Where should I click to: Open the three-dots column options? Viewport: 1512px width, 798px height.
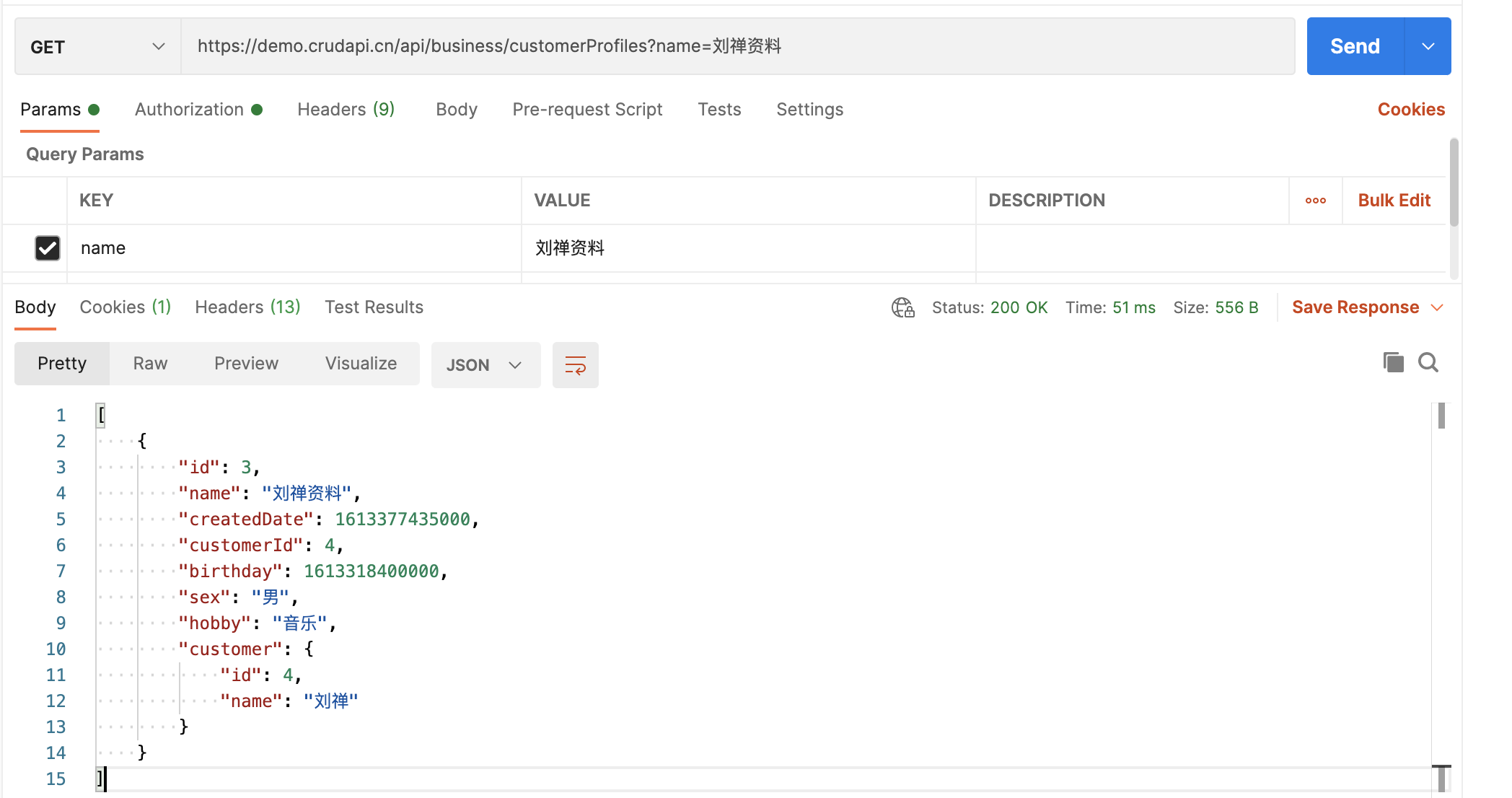point(1315,201)
